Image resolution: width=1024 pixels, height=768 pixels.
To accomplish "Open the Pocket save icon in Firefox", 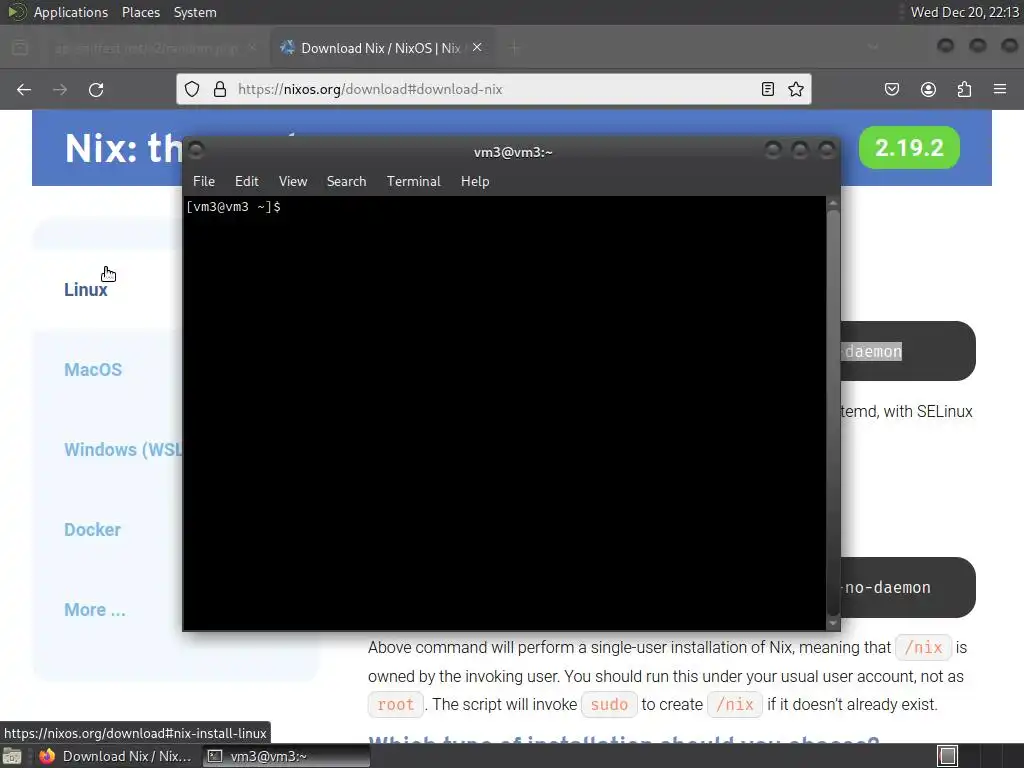I will 892,89.
